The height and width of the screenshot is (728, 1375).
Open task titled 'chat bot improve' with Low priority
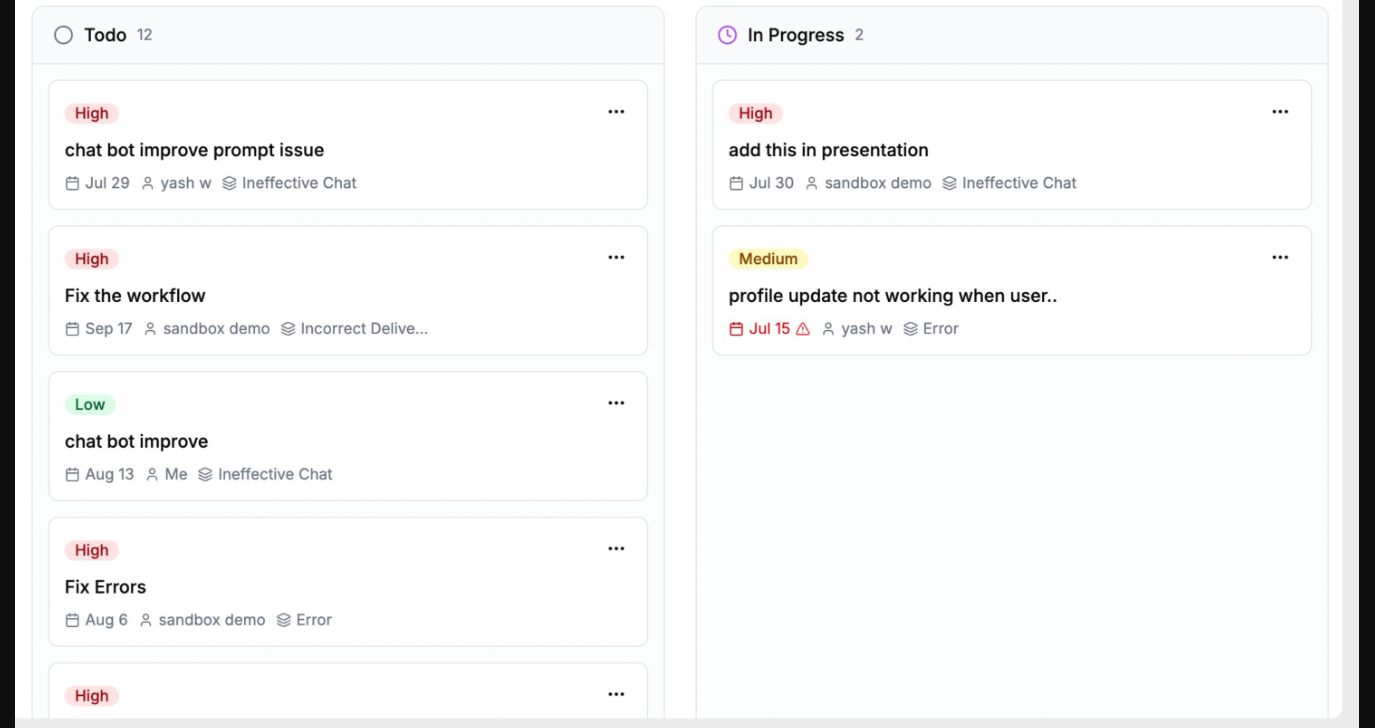pyautogui.click(x=136, y=441)
